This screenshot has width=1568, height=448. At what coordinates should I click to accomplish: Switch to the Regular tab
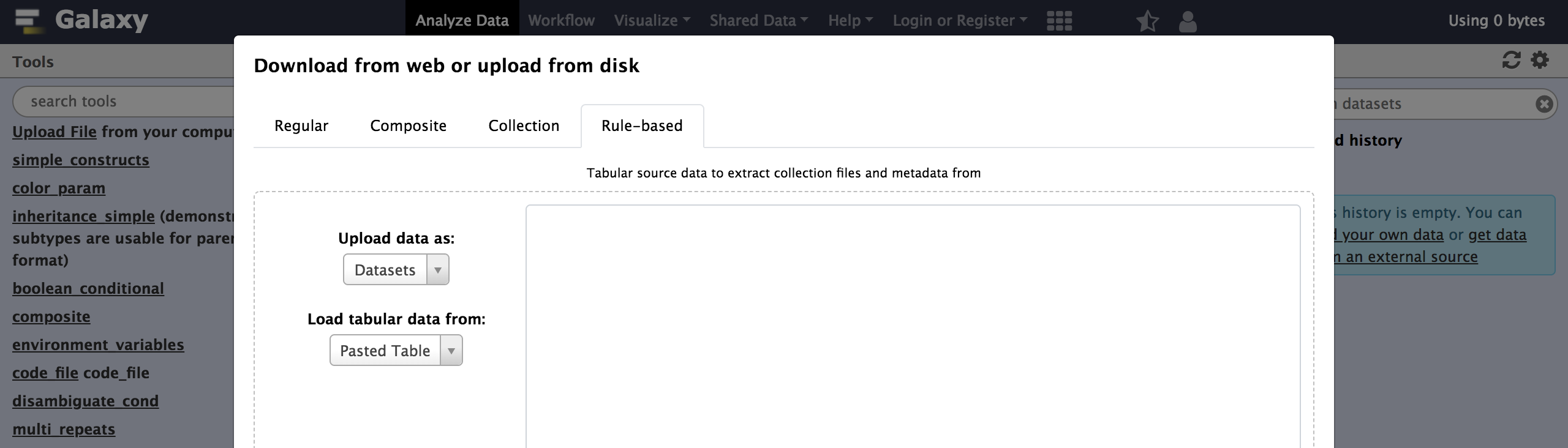tap(301, 125)
